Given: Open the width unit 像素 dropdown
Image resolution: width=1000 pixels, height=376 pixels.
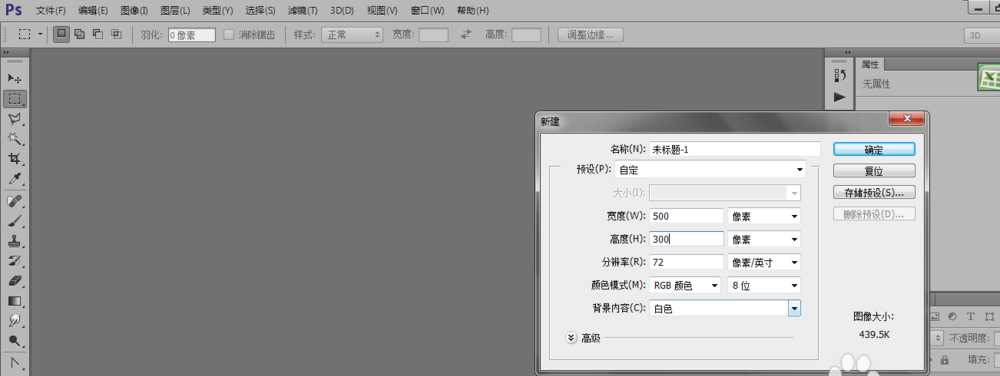Looking at the screenshot, I should (x=763, y=216).
